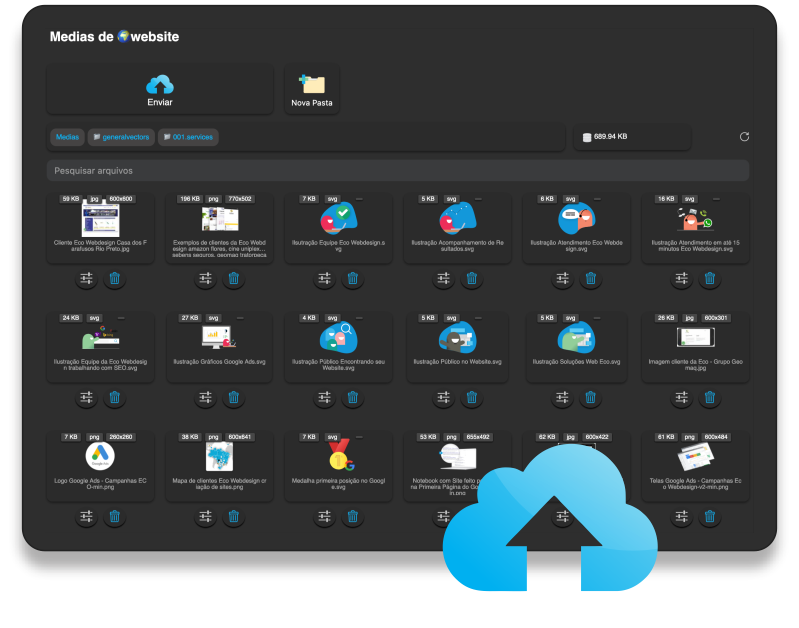Screen dimensions: 799x628
Task: Open the Mapa de clientes Eco Webdesign thumbnail
Action: pos(219,458)
